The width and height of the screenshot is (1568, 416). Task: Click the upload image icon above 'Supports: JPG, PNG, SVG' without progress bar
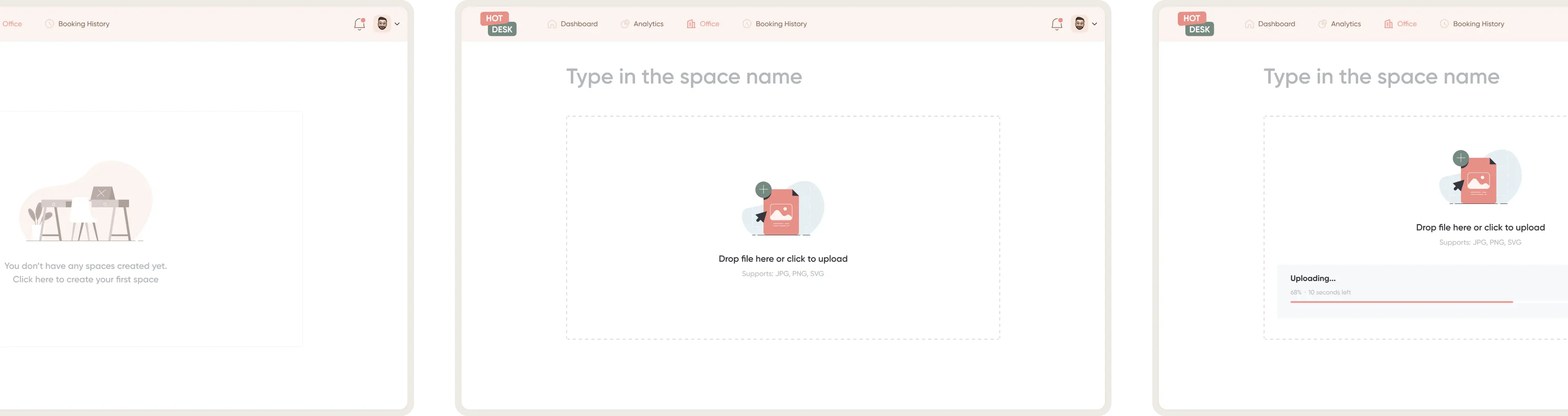coord(783,208)
